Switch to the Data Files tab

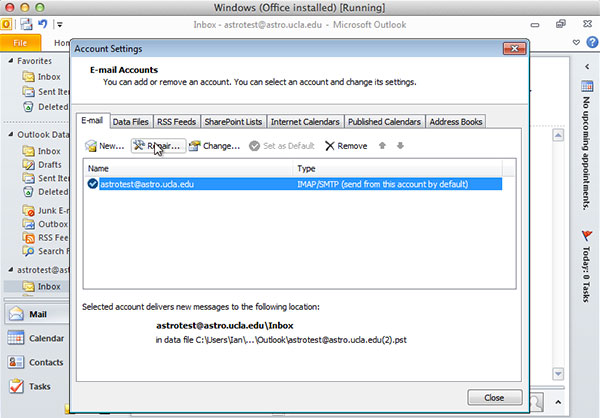pyautogui.click(x=130, y=122)
